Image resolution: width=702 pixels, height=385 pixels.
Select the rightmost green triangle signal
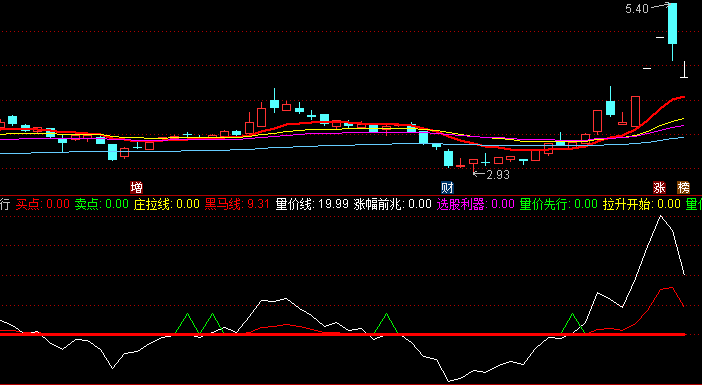point(573,323)
